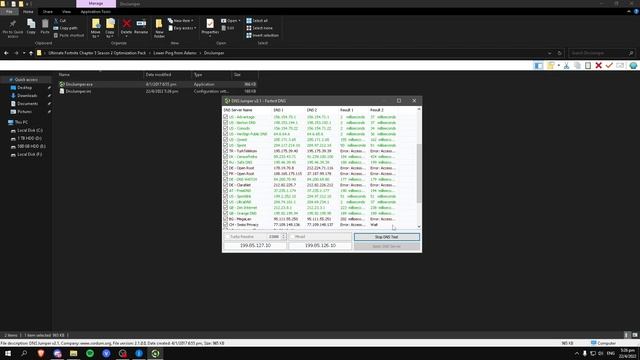Screen dimensions: 640x360
Task: Click the Back arrow in Explorer navigation
Action: tap(6, 53)
